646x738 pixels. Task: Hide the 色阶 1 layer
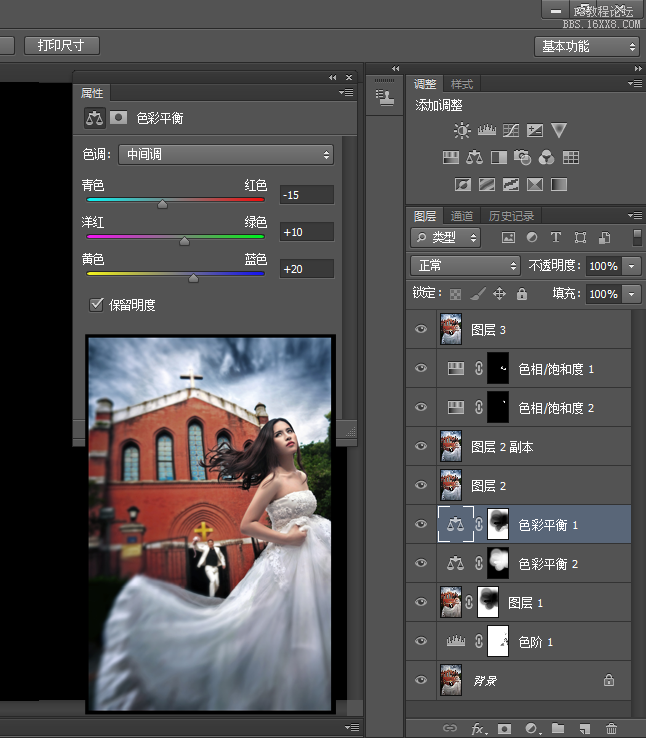pos(421,641)
